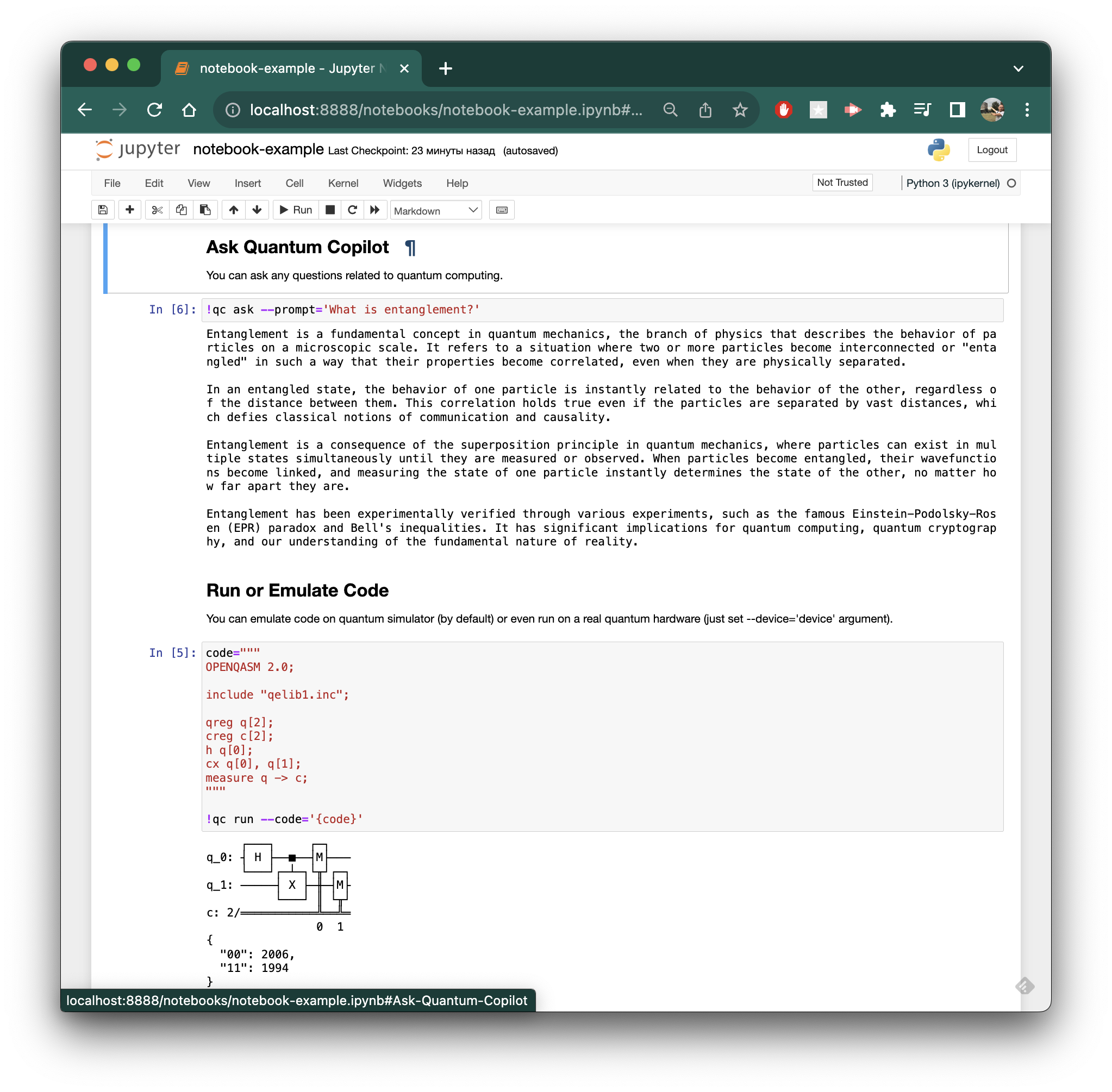Viewport: 1112px width, 1092px height.
Task: Interrupt the kernel with the stop icon
Action: (x=330, y=210)
